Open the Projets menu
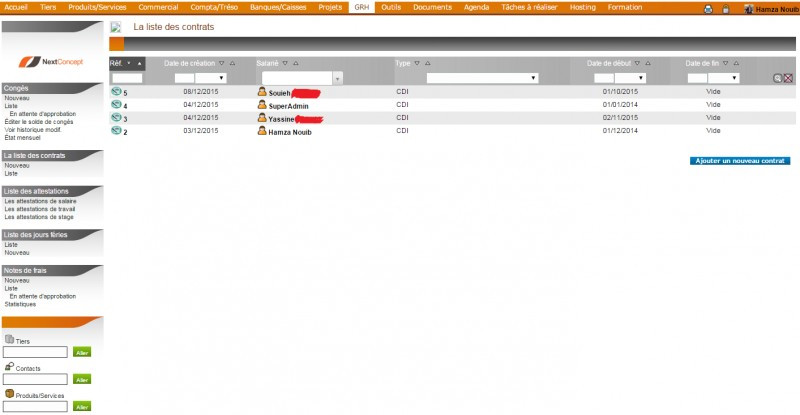Screen dimensions: 800x415 [x=330, y=7]
